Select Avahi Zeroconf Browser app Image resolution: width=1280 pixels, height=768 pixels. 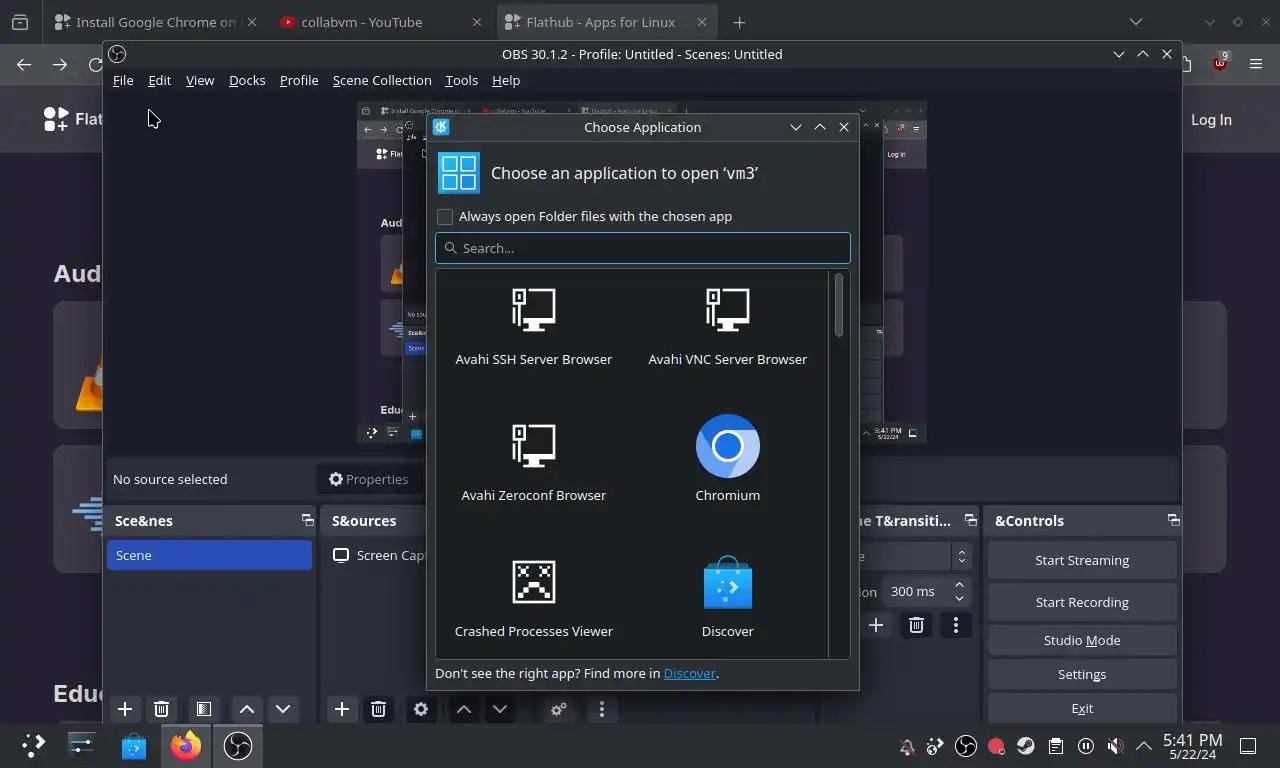(533, 462)
